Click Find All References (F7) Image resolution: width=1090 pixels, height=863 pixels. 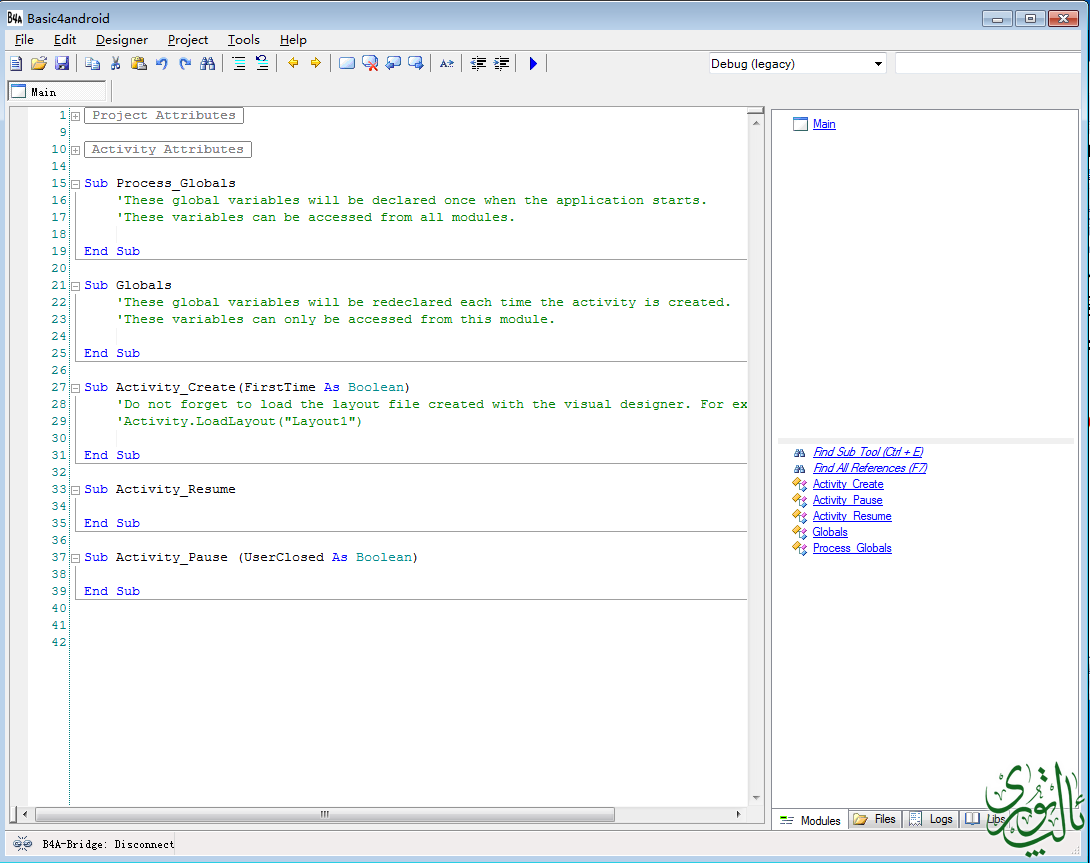(x=870, y=468)
